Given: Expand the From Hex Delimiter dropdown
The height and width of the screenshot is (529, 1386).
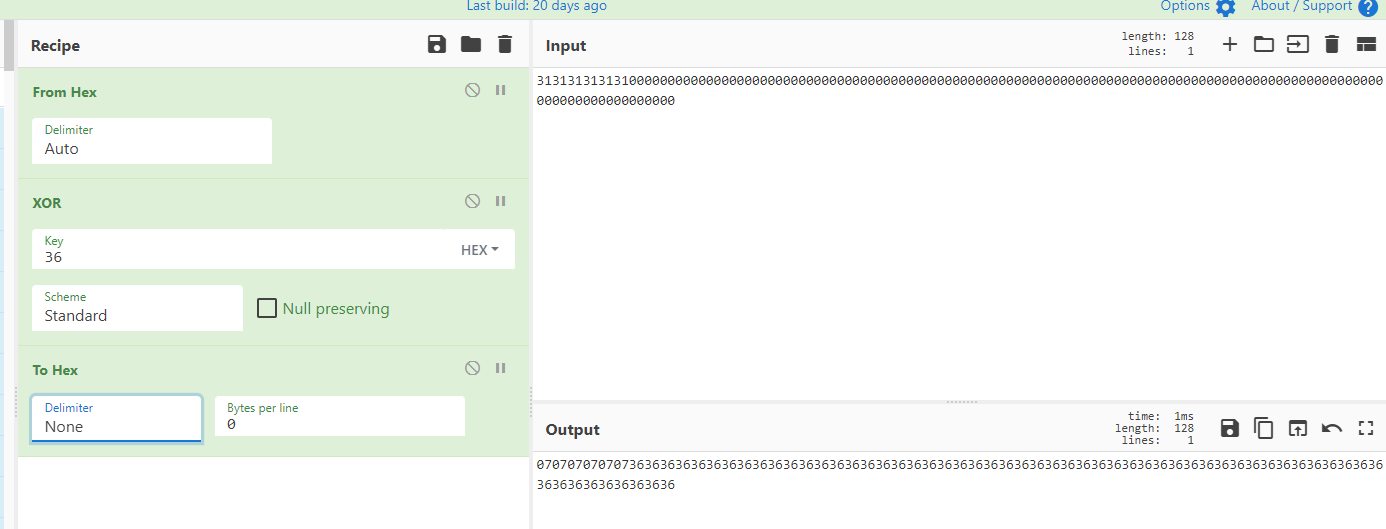Looking at the screenshot, I should click(152, 140).
